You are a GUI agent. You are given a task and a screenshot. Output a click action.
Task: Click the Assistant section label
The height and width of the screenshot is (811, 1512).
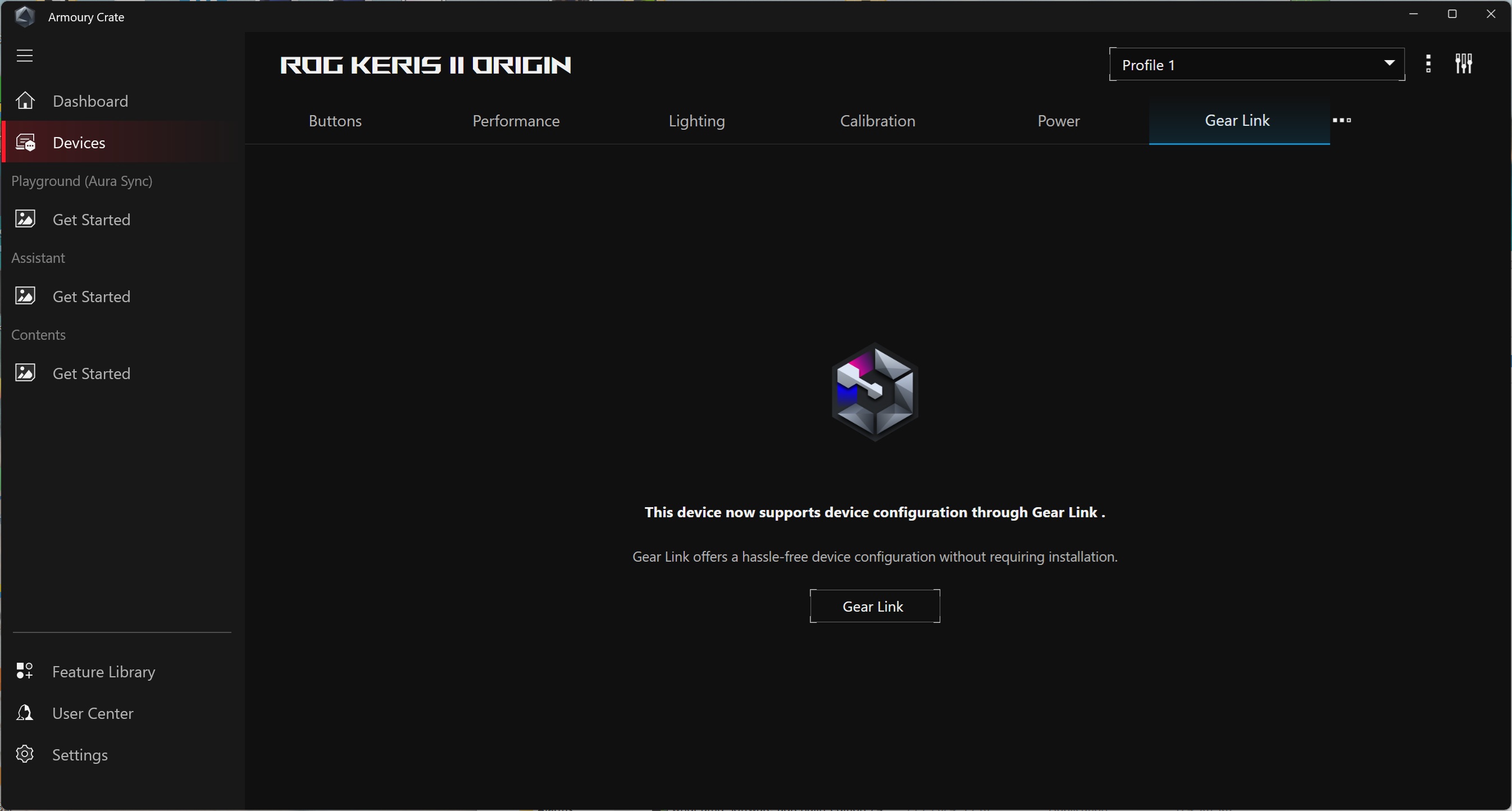tap(38, 258)
